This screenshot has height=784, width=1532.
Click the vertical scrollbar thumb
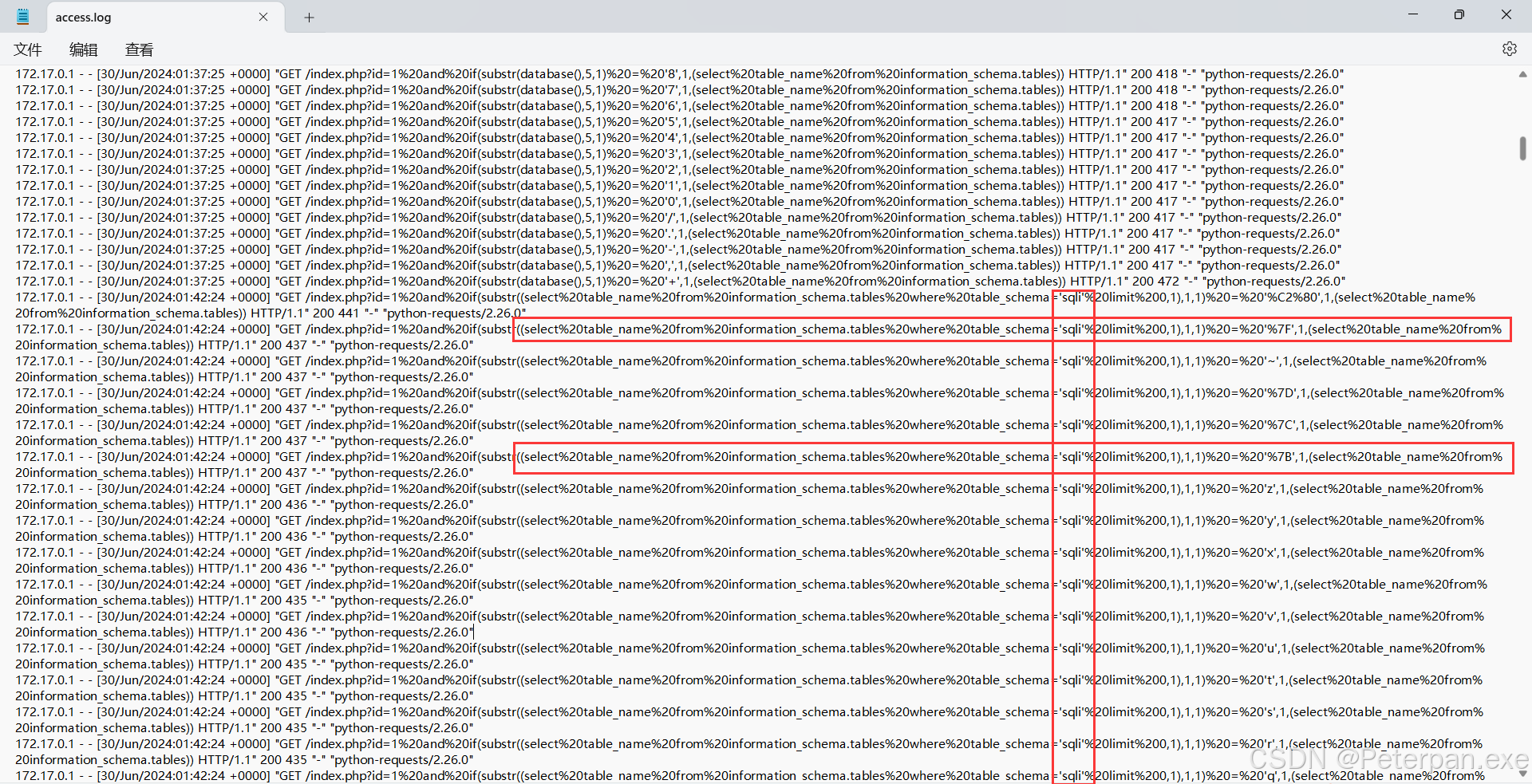point(1522,148)
